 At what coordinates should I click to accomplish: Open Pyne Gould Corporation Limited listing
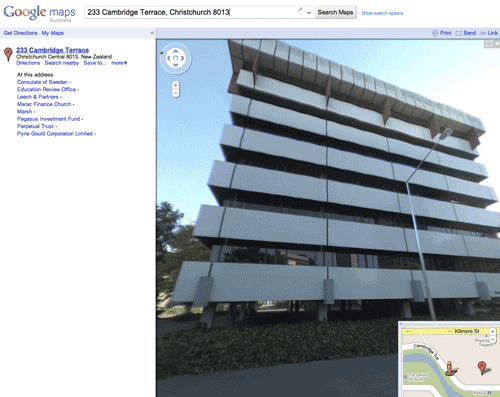(x=55, y=133)
